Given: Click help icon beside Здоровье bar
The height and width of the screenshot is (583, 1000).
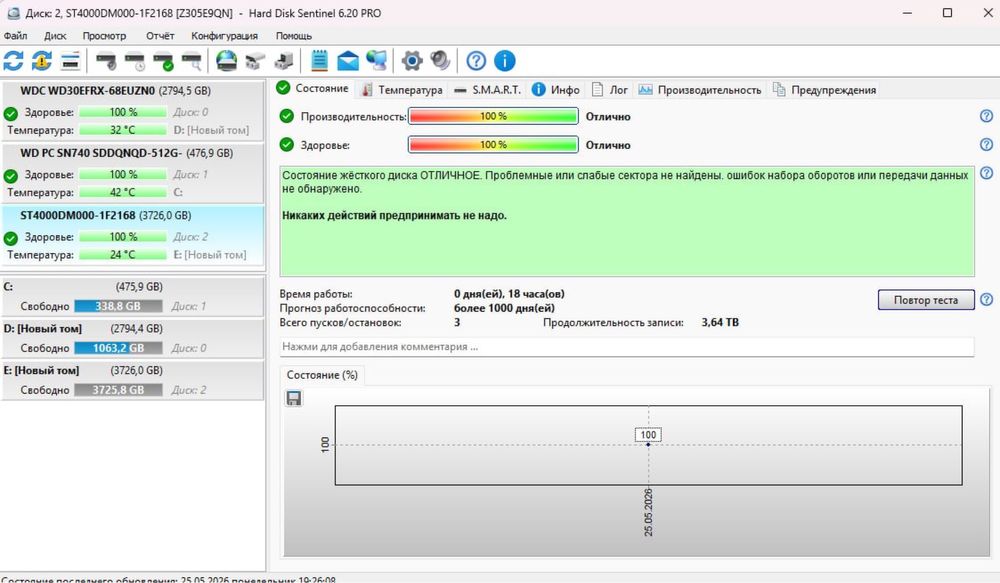Looking at the screenshot, I should pos(986,145).
